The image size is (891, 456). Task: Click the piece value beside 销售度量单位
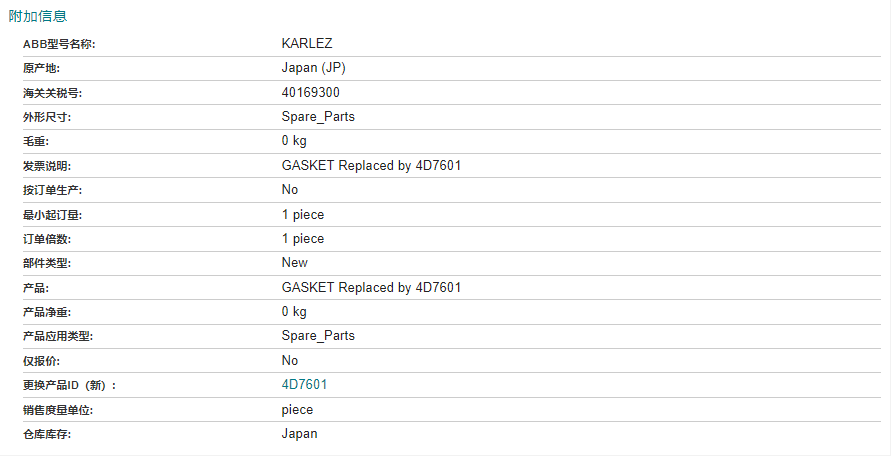click(297, 410)
